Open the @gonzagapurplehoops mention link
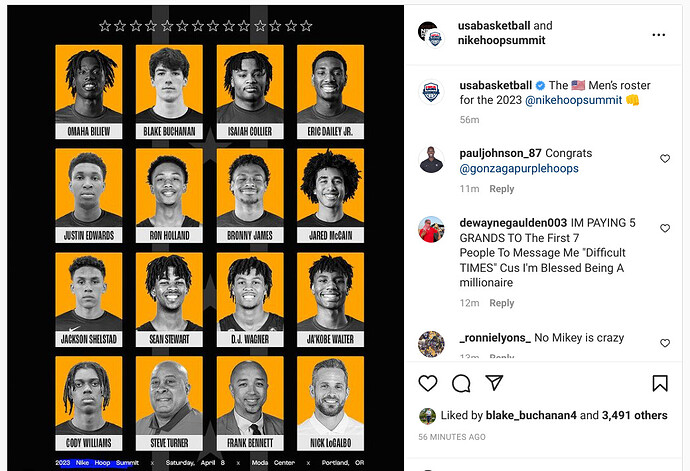This screenshot has height=471, width=690. point(519,169)
